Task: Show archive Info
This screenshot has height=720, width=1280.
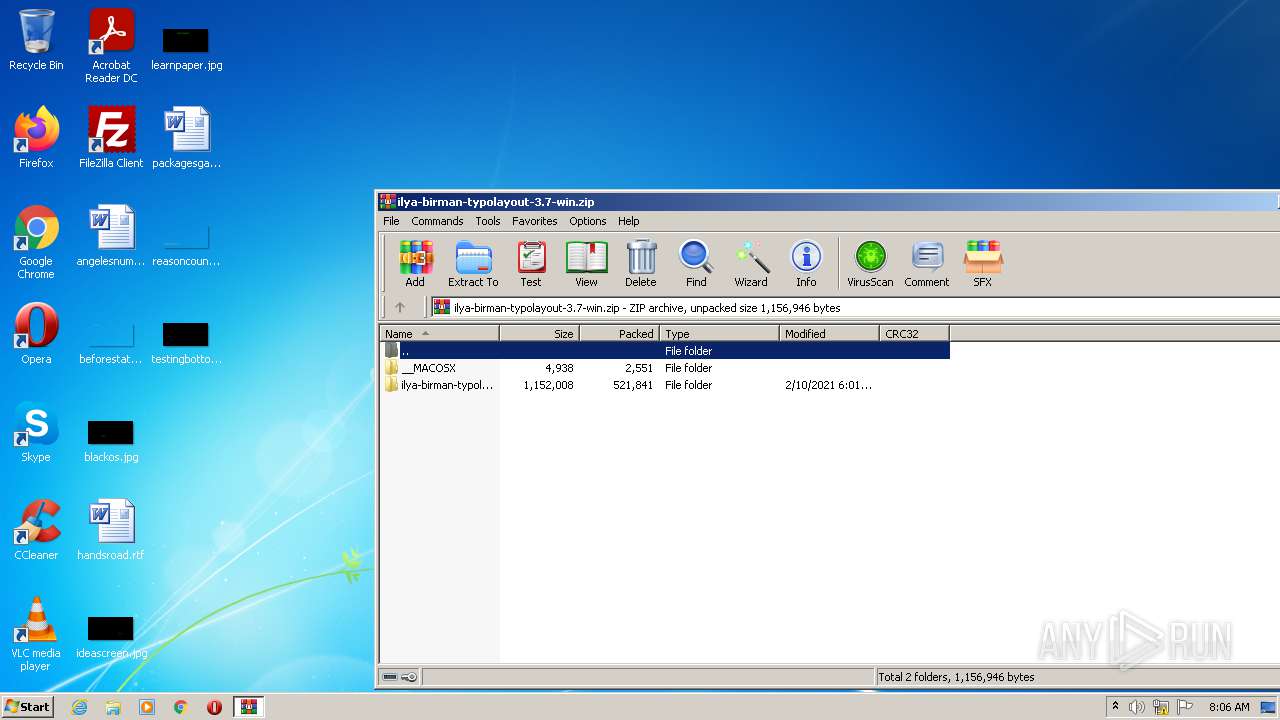Action: pos(806,264)
